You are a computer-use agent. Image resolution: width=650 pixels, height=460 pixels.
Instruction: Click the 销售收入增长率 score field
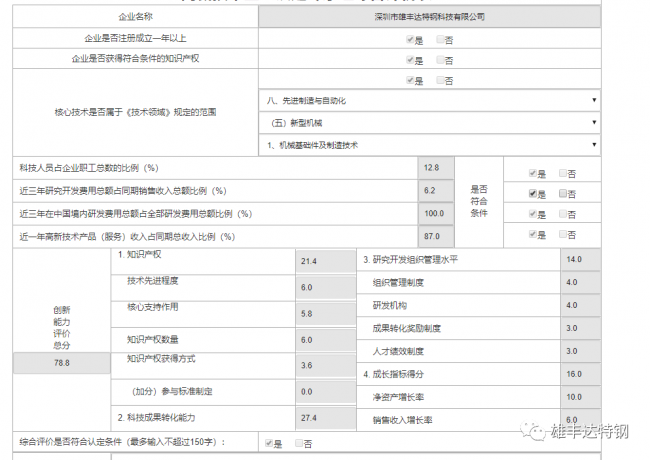coord(580,420)
